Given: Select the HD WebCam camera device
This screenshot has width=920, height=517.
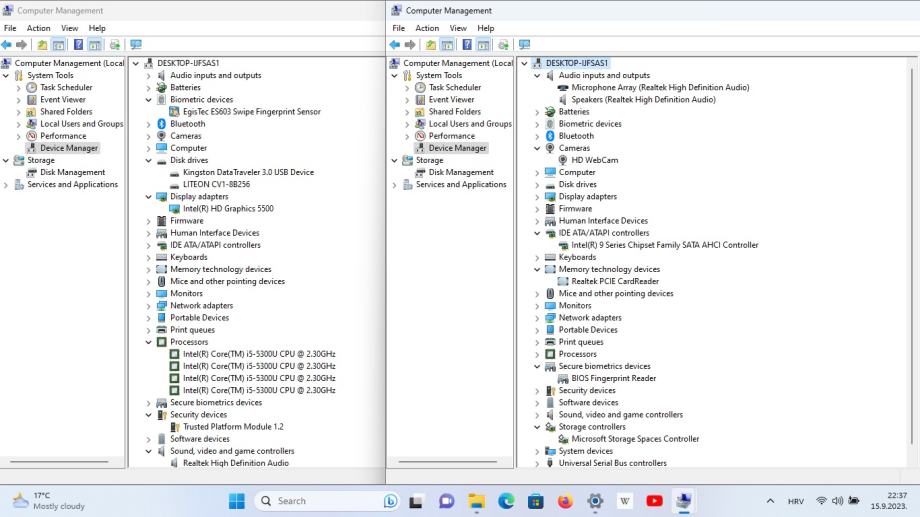Looking at the screenshot, I should click(x=594, y=160).
